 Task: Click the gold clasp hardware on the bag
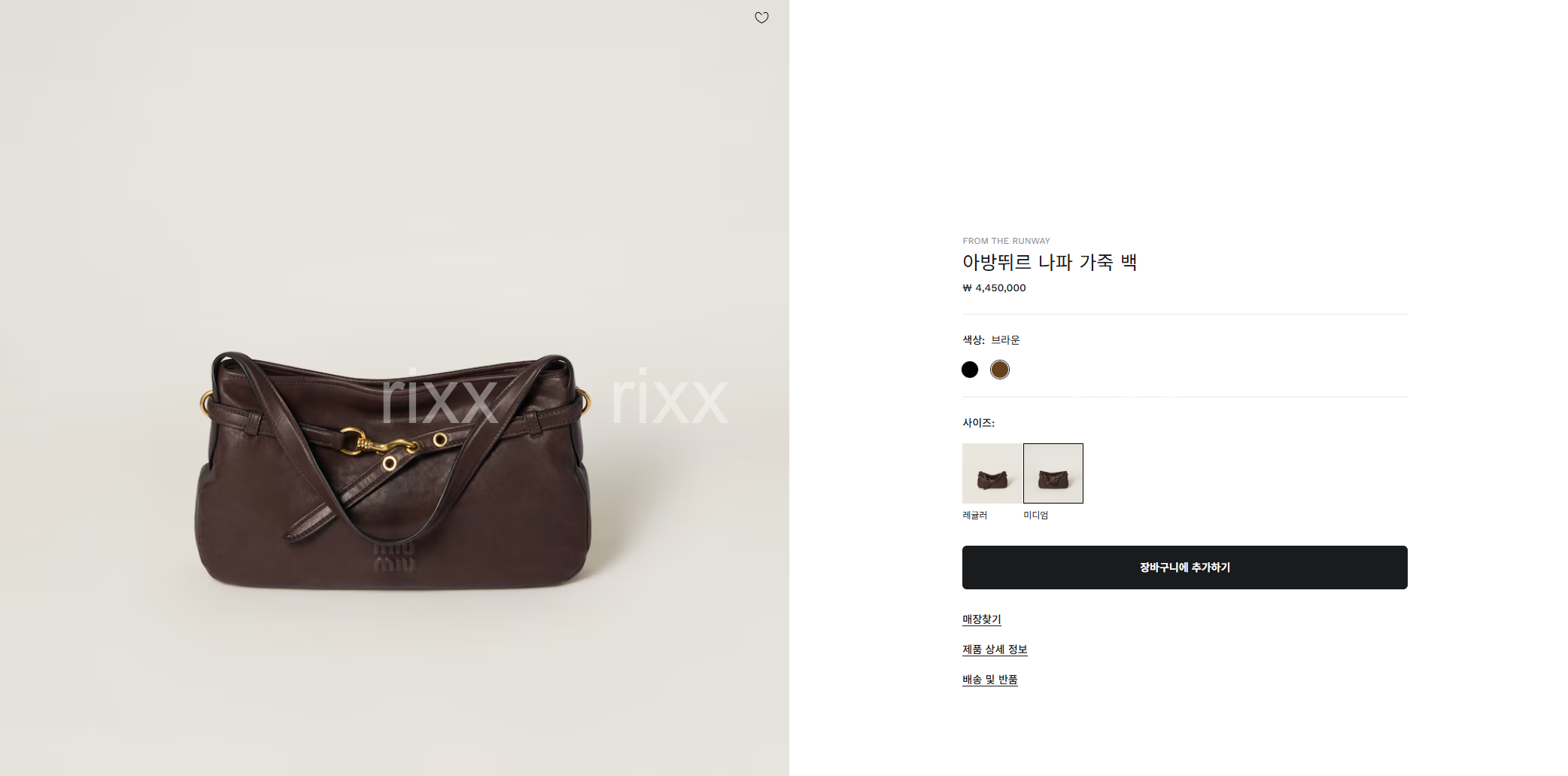coord(378,443)
